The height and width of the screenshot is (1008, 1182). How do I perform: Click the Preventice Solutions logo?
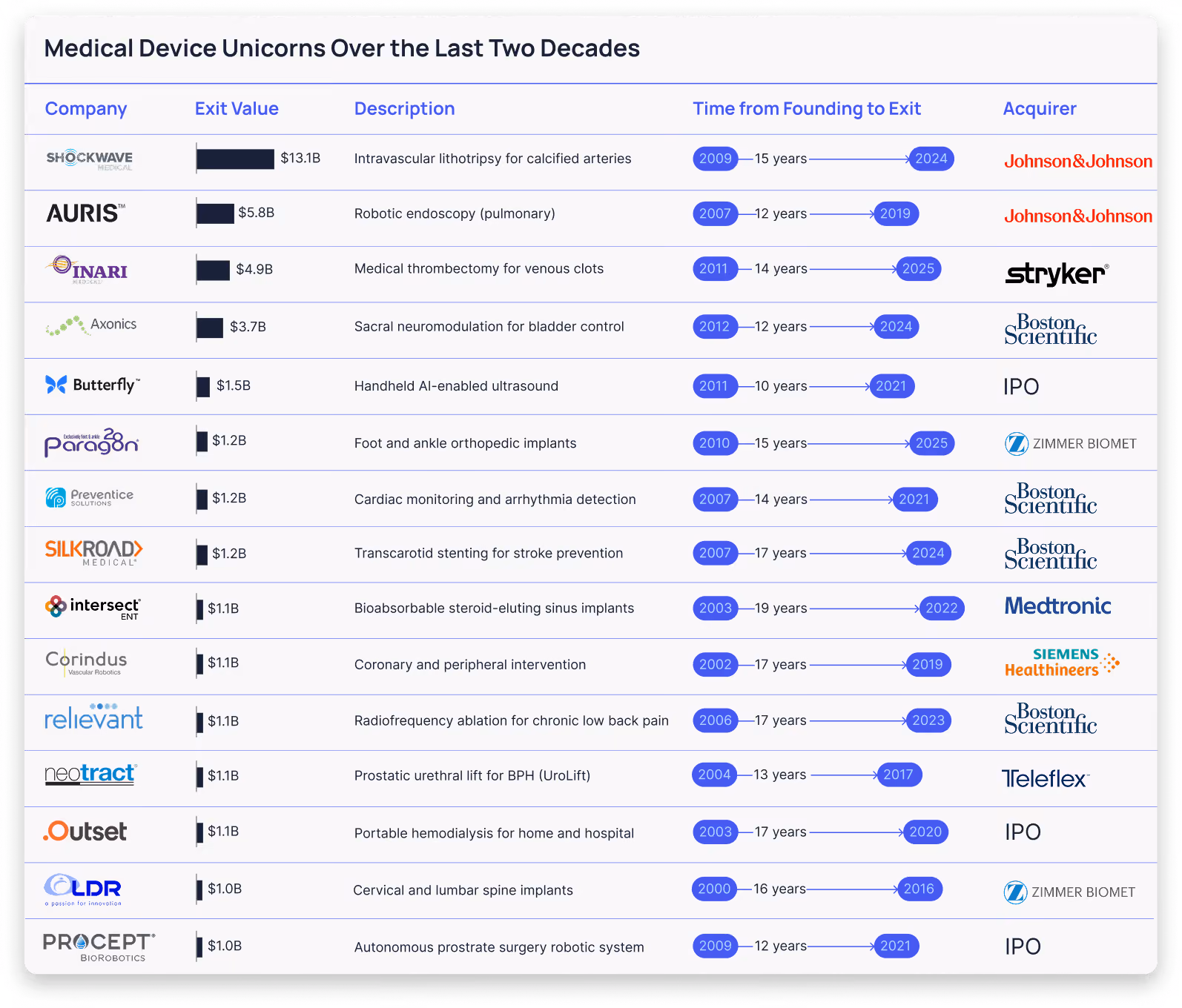(x=90, y=497)
